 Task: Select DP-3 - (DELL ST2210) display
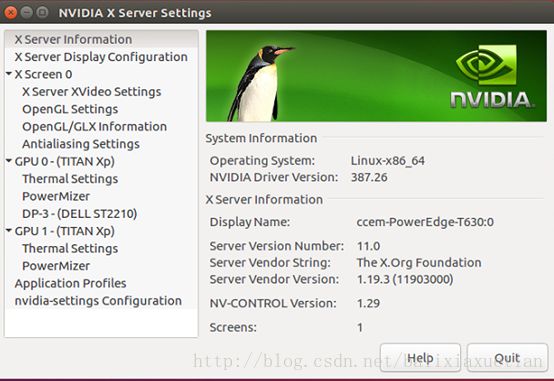coord(79,213)
